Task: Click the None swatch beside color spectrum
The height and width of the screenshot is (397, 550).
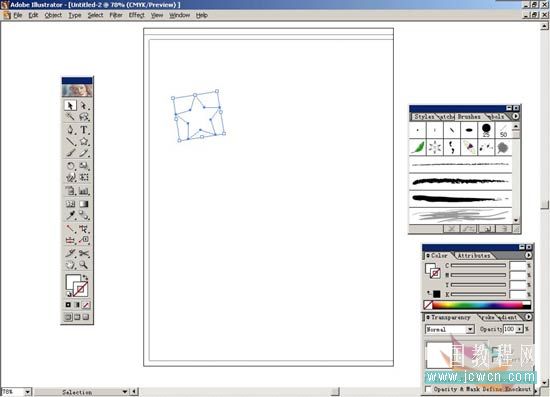Action: coord(428,305)
